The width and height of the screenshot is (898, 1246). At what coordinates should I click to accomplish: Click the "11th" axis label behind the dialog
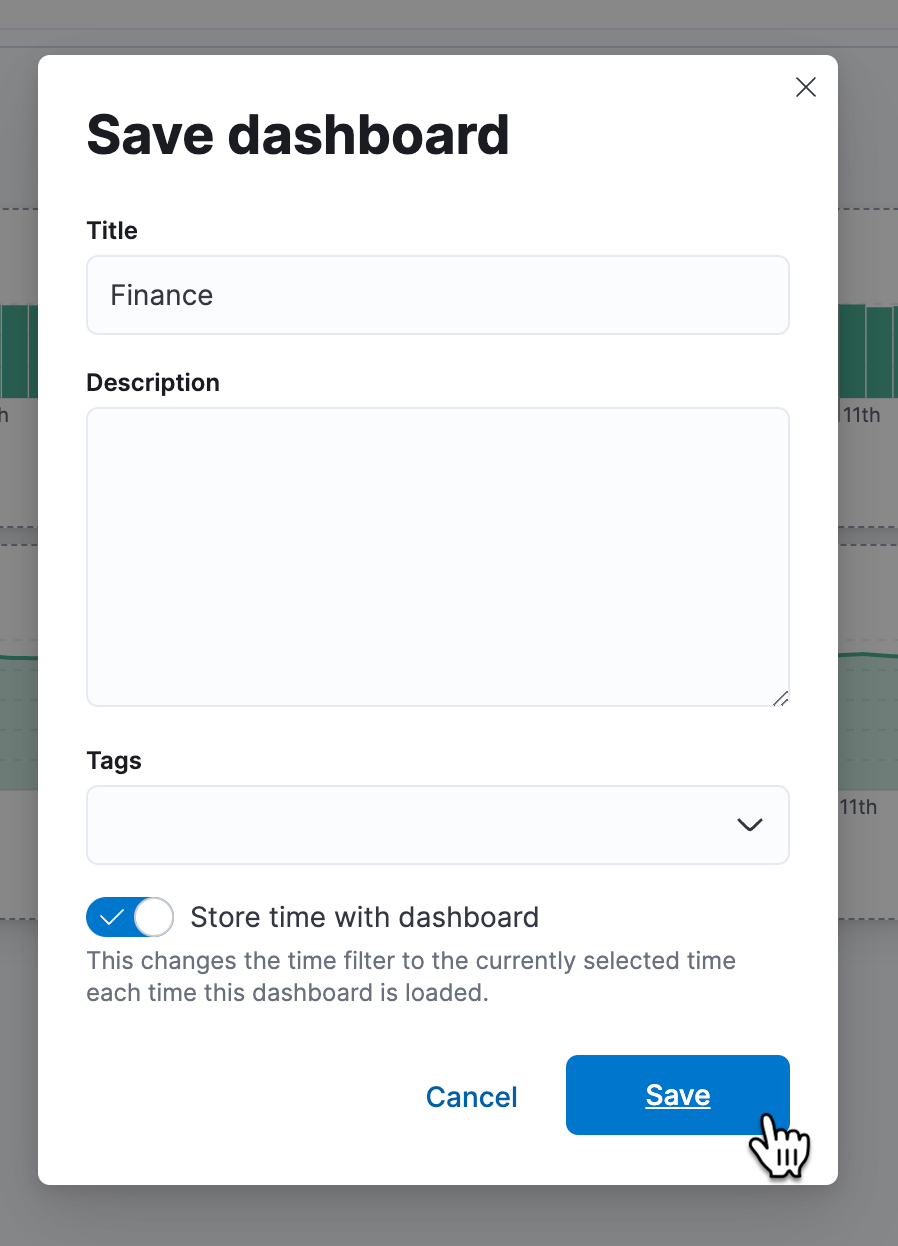pos(860,414)
